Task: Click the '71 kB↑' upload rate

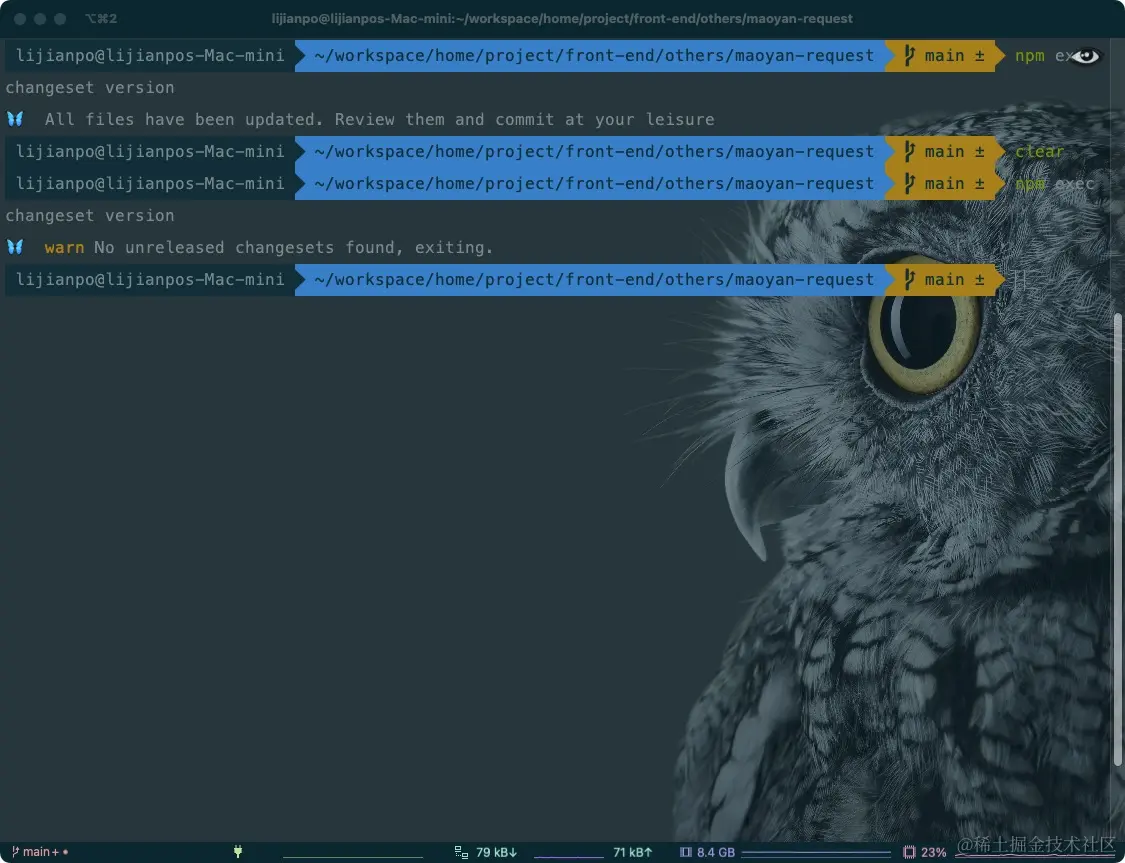Action: click(633, 852)
